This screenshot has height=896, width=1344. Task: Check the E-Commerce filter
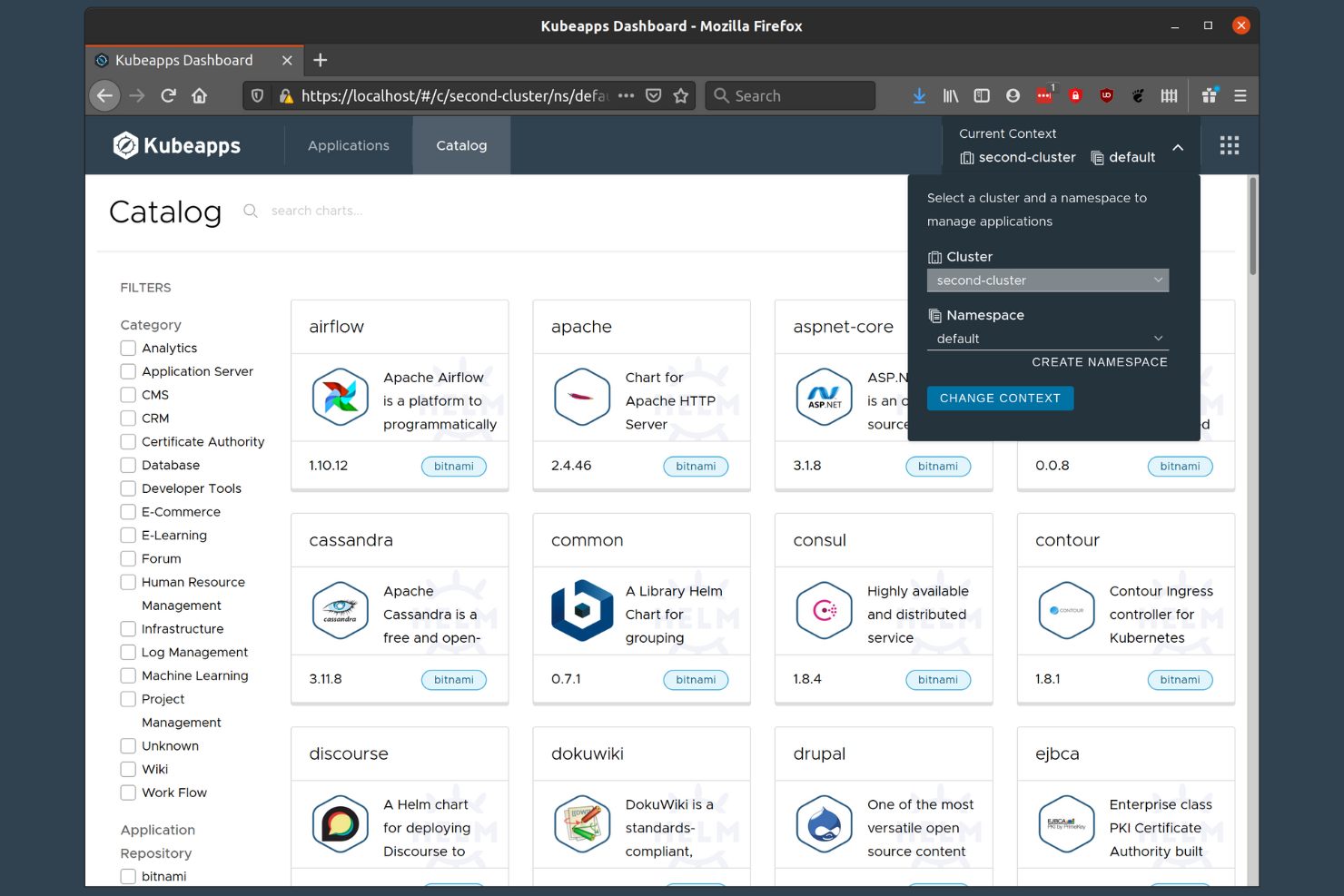pos(128,512)
